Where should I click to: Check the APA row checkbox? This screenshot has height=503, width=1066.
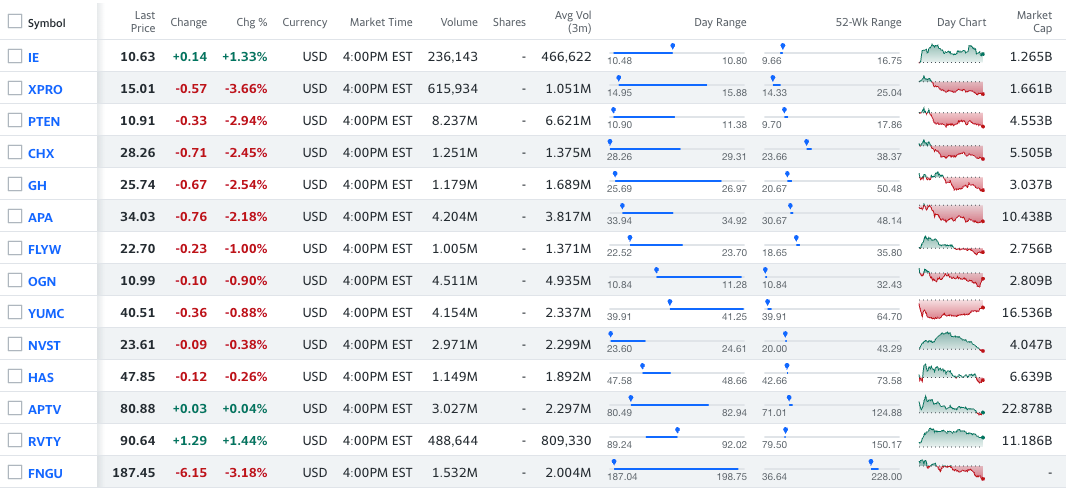[15, 216]
